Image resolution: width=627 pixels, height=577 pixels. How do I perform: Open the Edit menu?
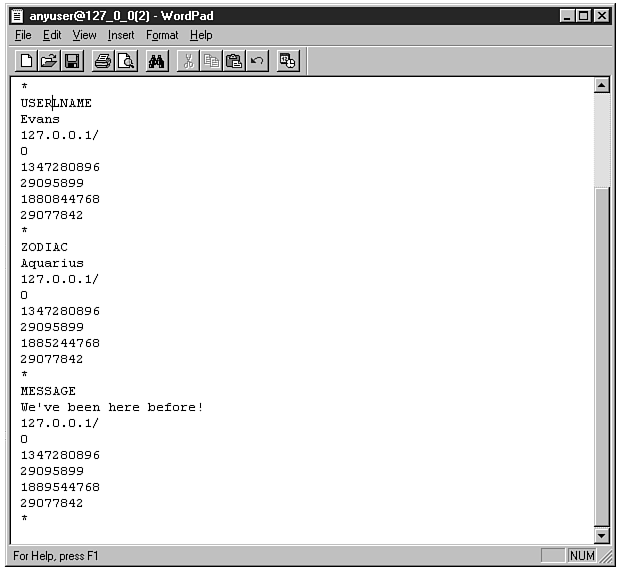(52, 35)
